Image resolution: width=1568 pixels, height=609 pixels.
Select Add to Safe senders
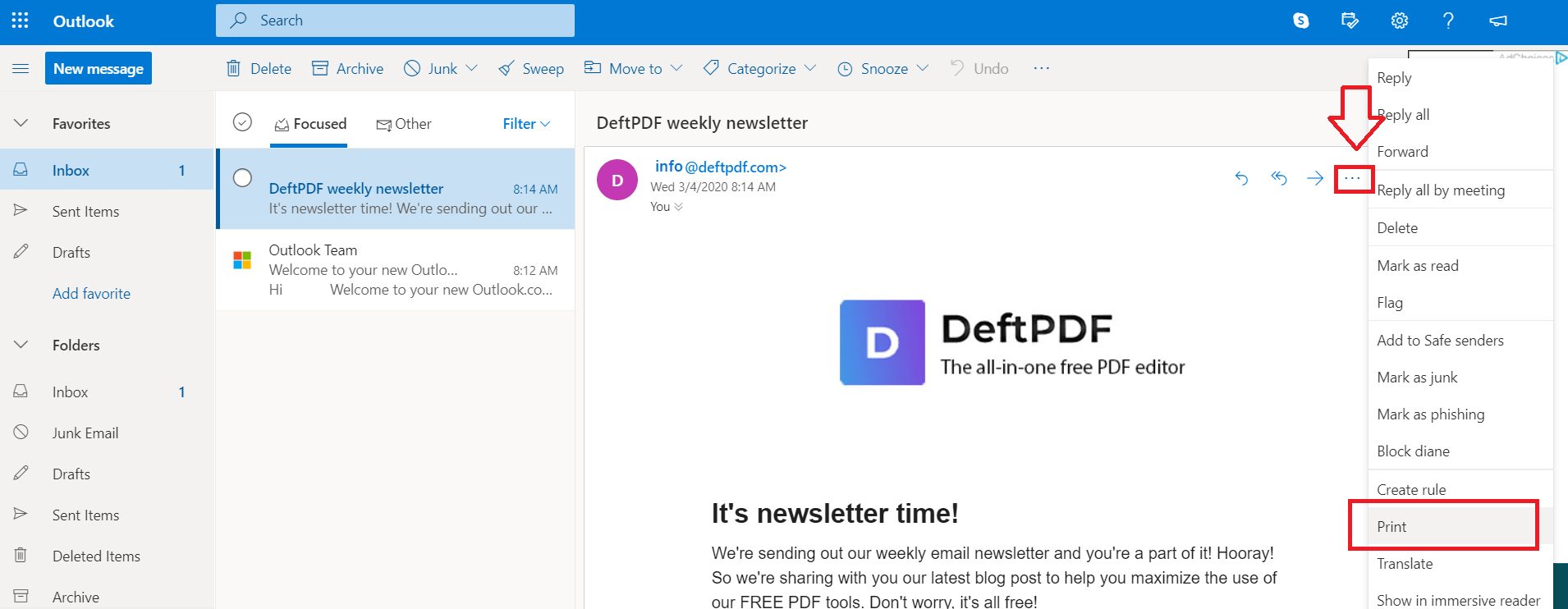pyautogui.click(x=1460, y=341)
